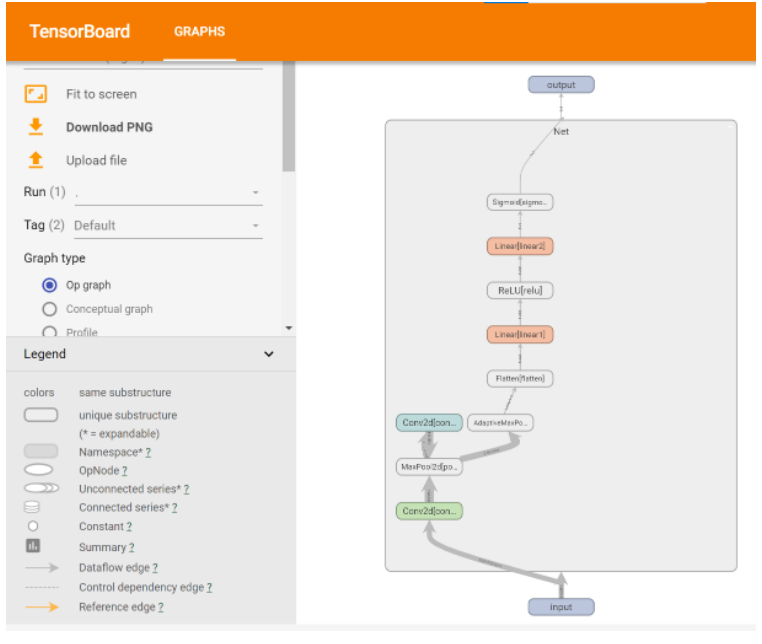Screen dimensions: 762x644
Task: Select the input node in graph
Action: (561, 607)
